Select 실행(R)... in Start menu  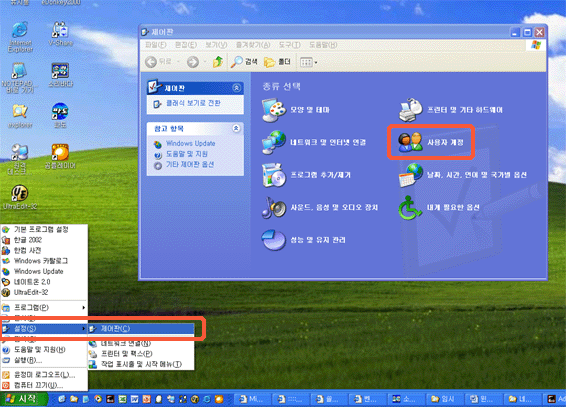coord(44,360)
